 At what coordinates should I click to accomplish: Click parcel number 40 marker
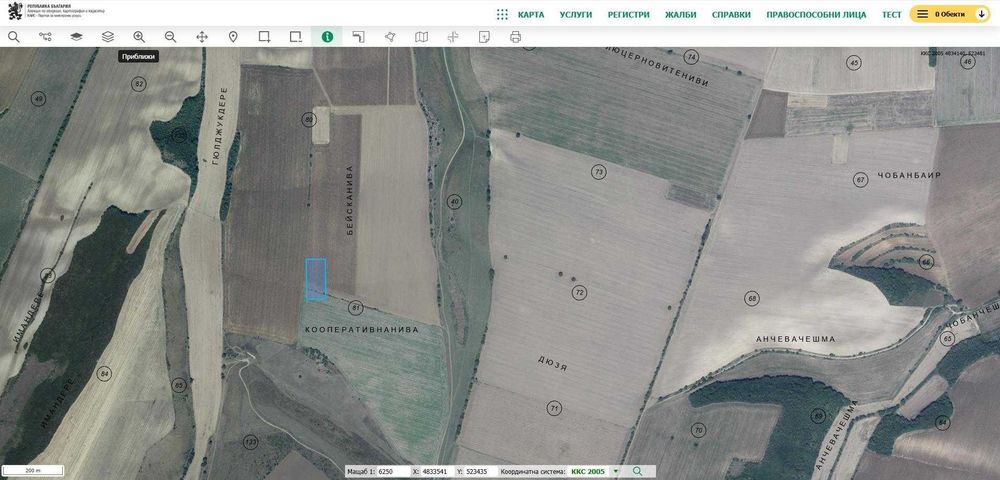point(454,202)
